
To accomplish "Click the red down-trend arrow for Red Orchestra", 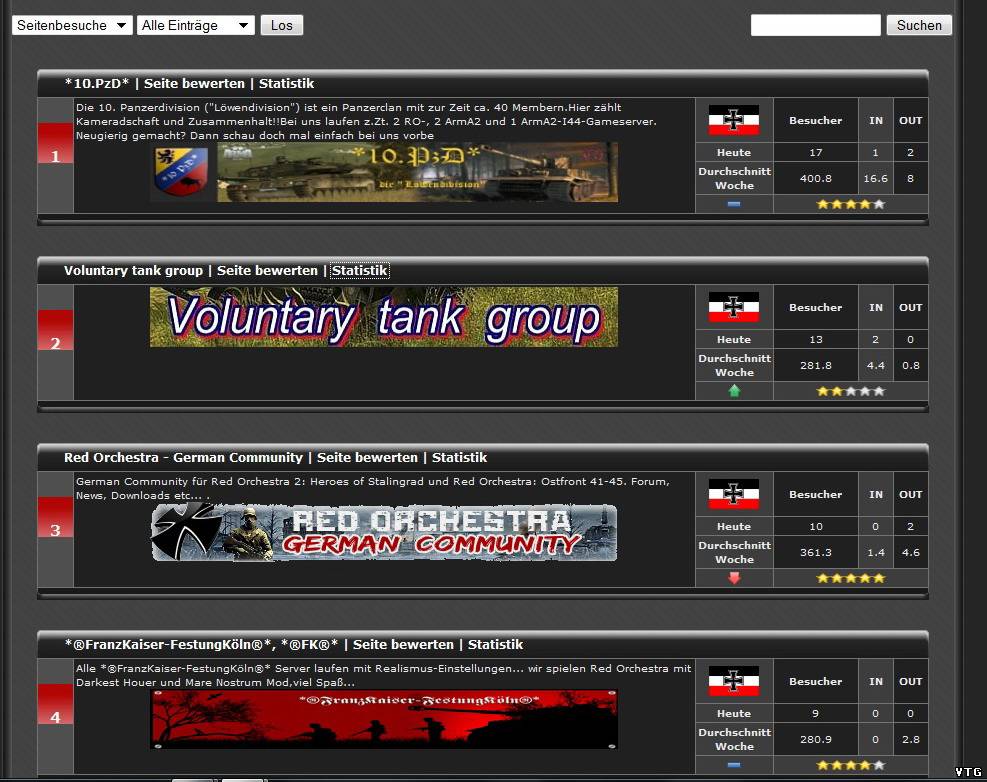I will click(x=734, y=578).
